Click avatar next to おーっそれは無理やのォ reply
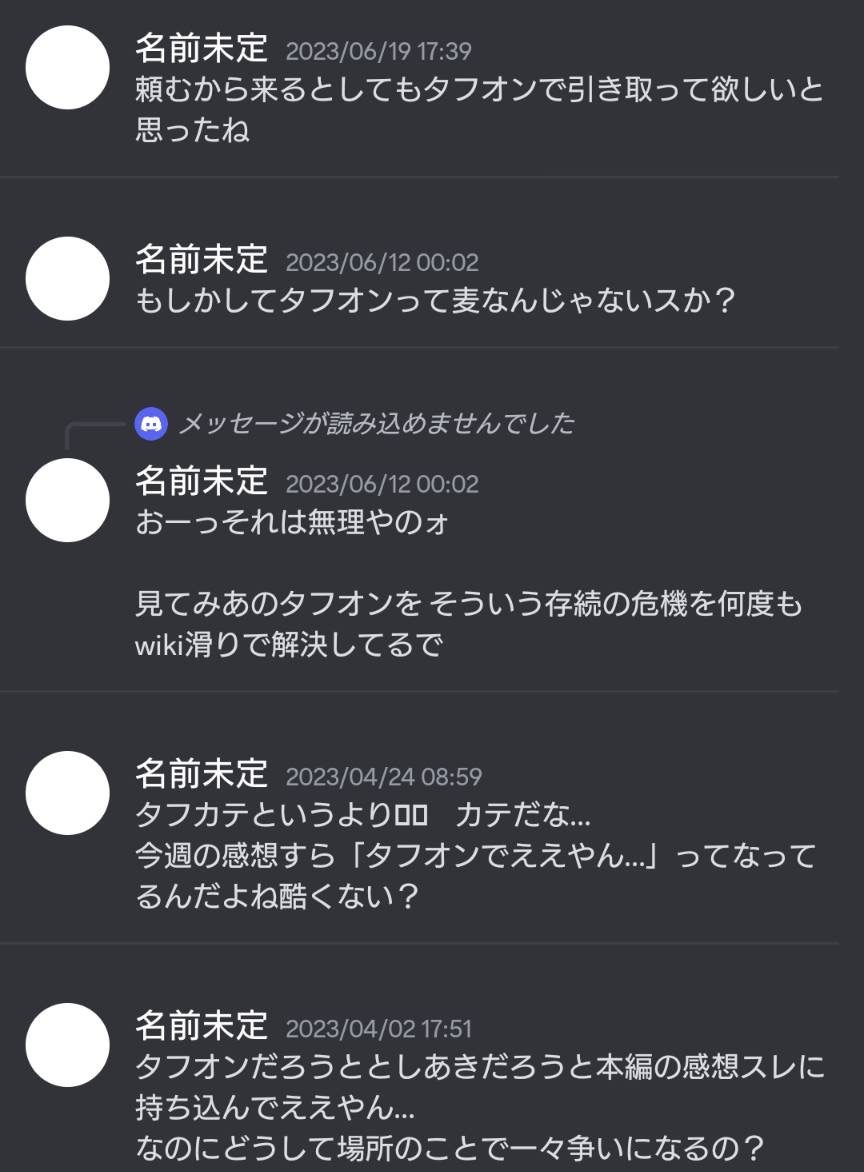This screenshot has width=864, height=1172. click(67, 500)
